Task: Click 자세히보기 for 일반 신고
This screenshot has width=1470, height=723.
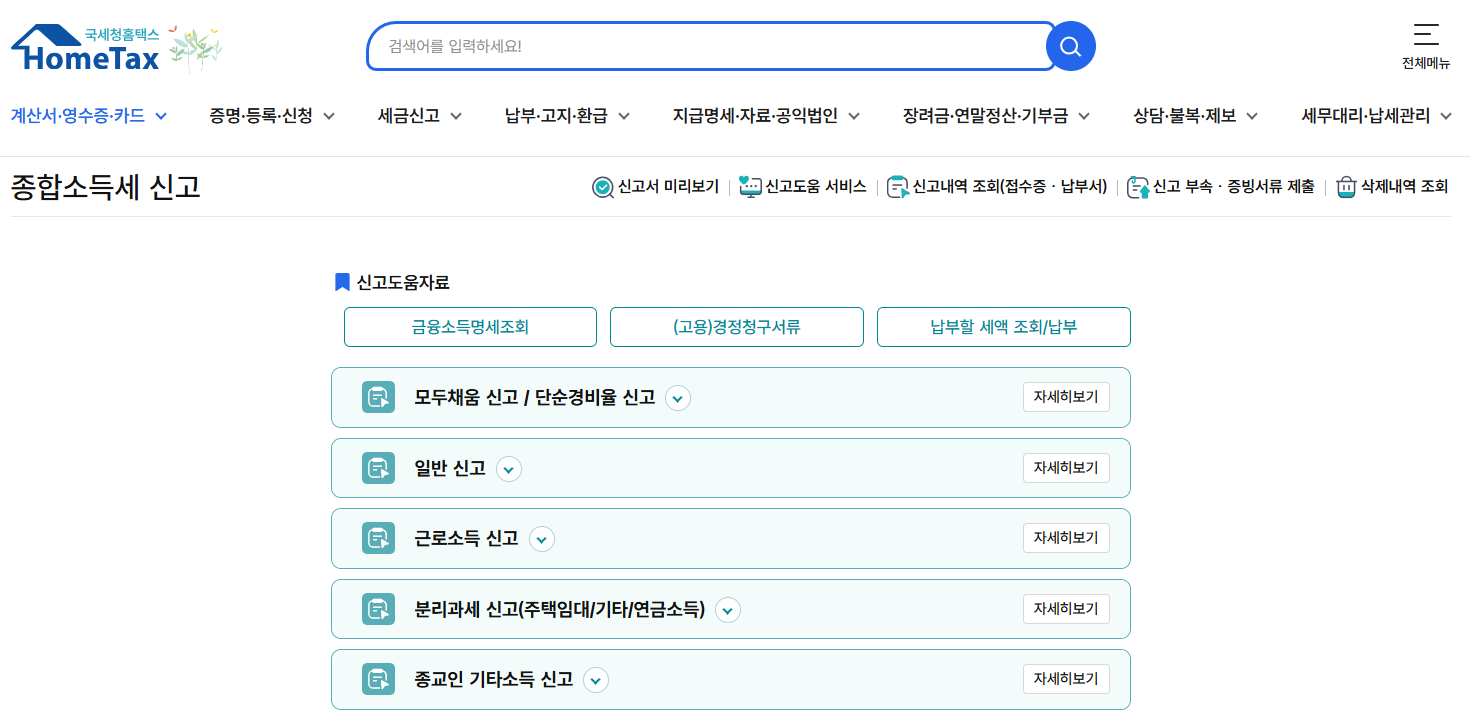Action: pos(1066,468)
